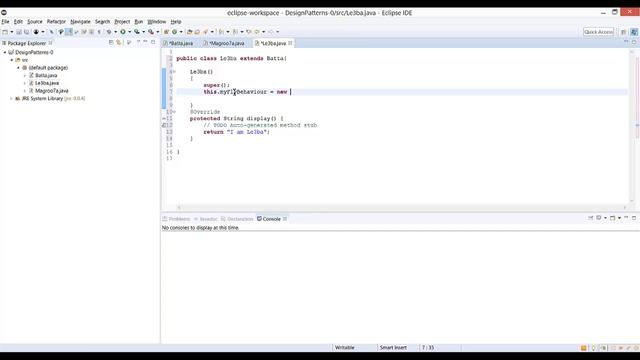Open dropdown arrow next to Coverage icon
640x360 pixels.
pyautogui.click(x=143, y=32)
